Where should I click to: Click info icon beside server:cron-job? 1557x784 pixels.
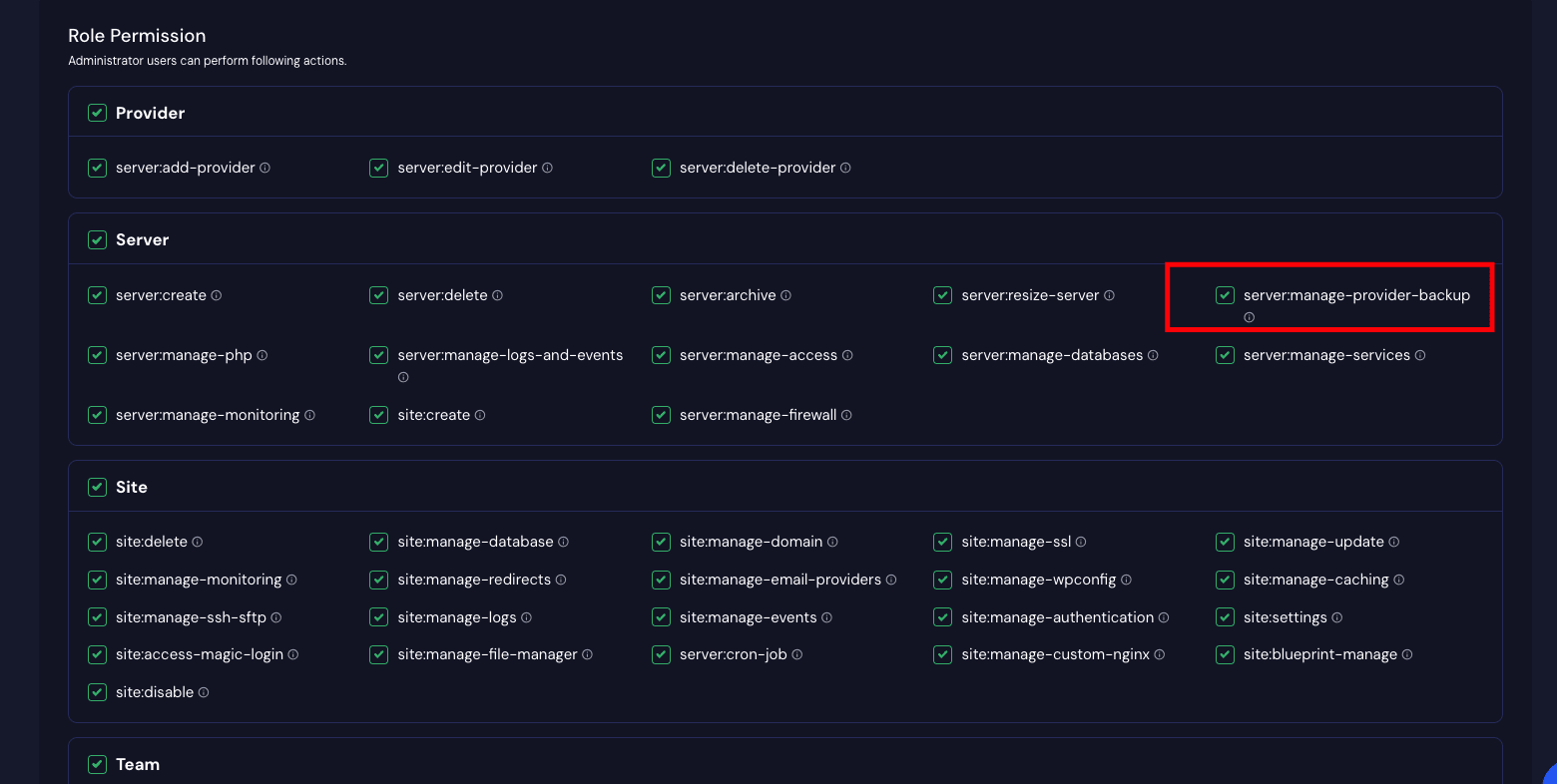tap(797, 654)
